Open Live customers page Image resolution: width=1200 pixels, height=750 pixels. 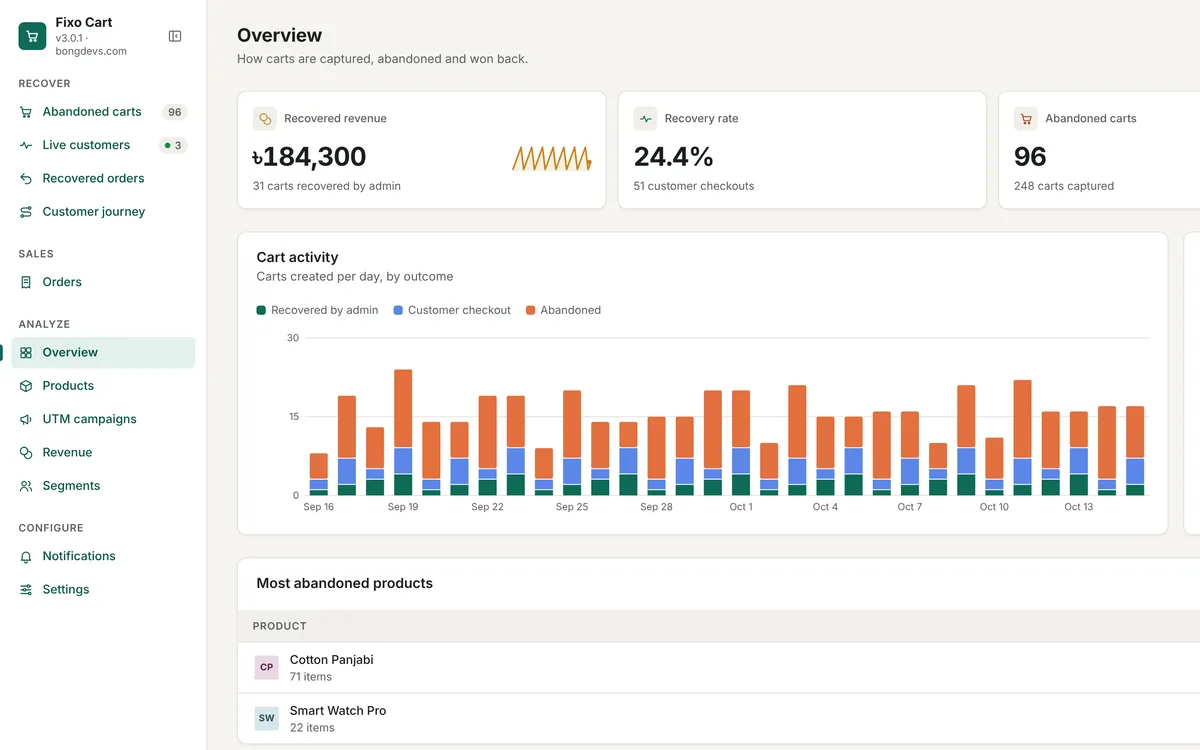(x=103, y=145)
